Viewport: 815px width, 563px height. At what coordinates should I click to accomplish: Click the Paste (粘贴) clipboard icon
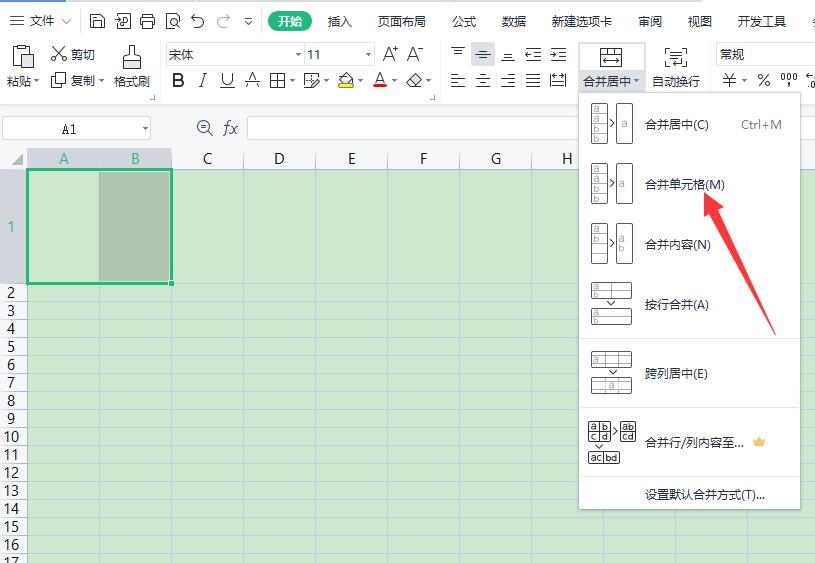[x=23, y=56]
